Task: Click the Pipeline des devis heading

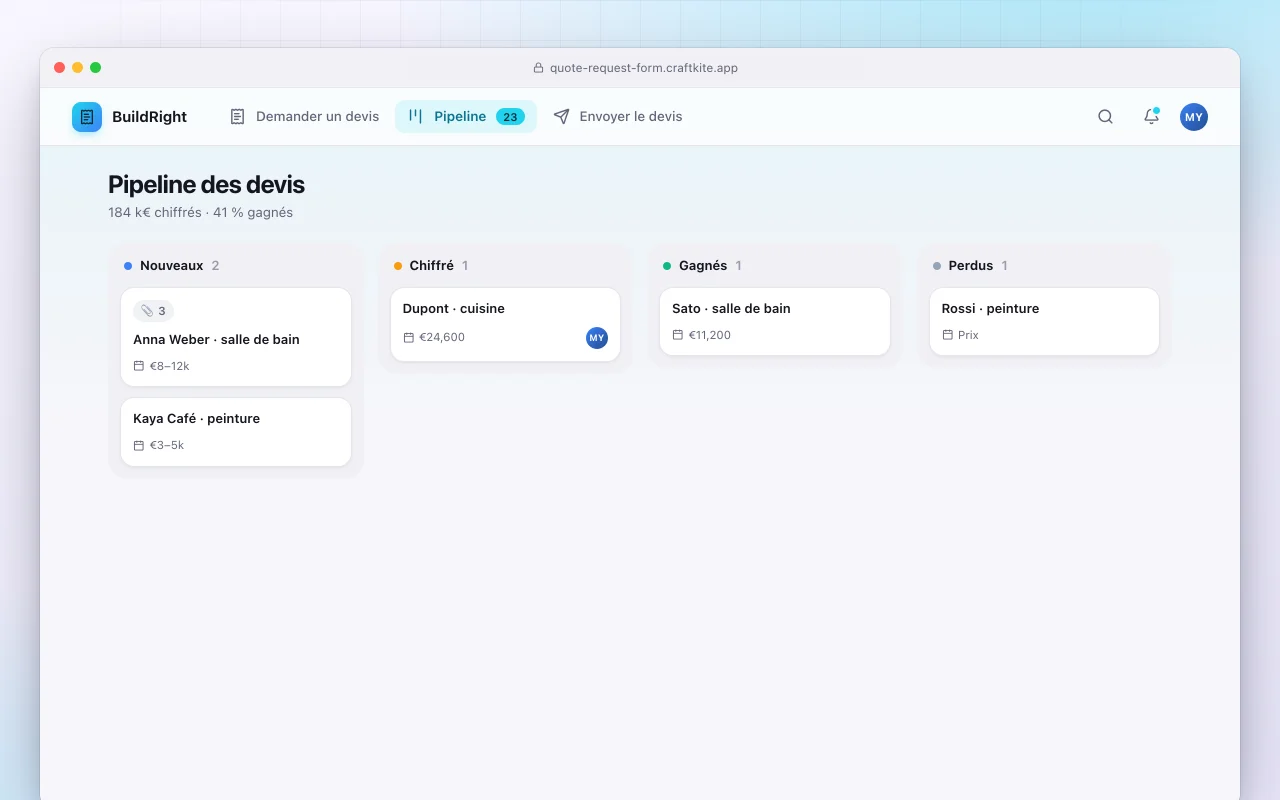Action: [x=206, y=185]
